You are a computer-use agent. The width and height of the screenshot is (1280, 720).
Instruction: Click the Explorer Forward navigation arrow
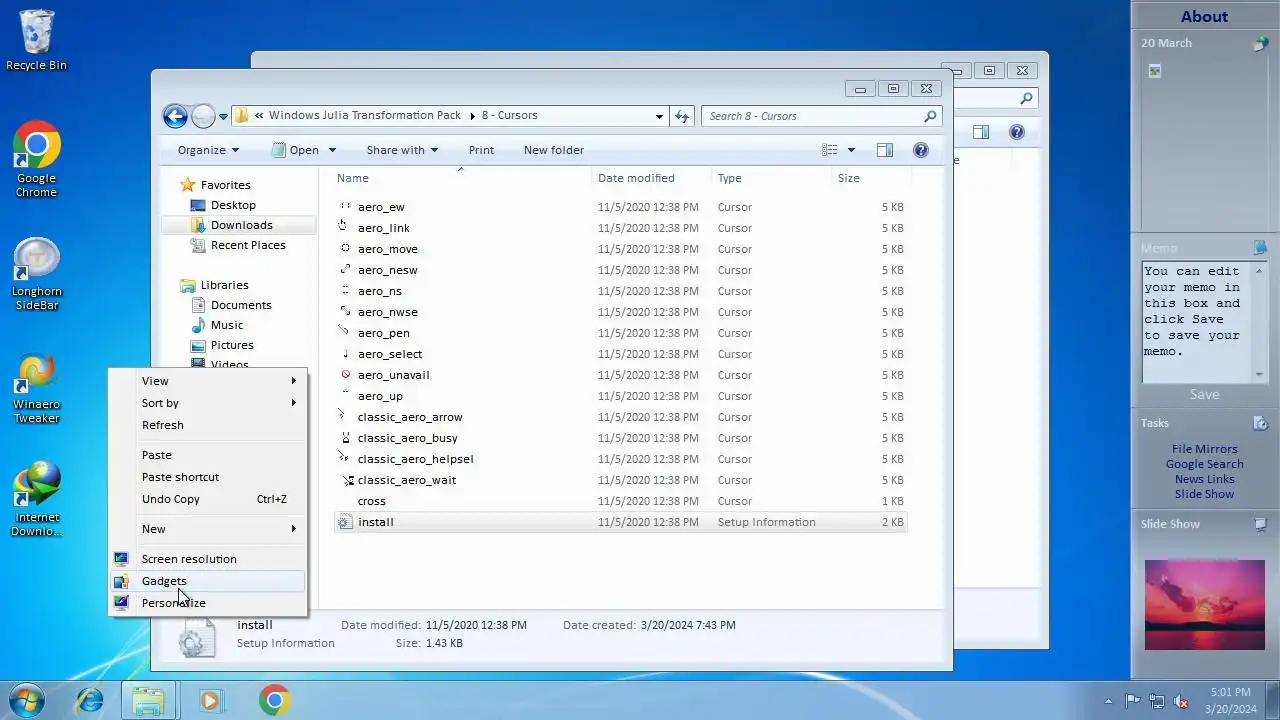tap(203, 116)
